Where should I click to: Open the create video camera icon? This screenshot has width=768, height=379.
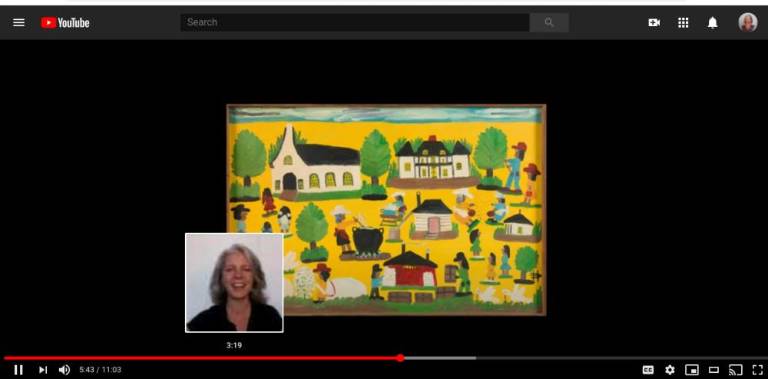(654, 23)
